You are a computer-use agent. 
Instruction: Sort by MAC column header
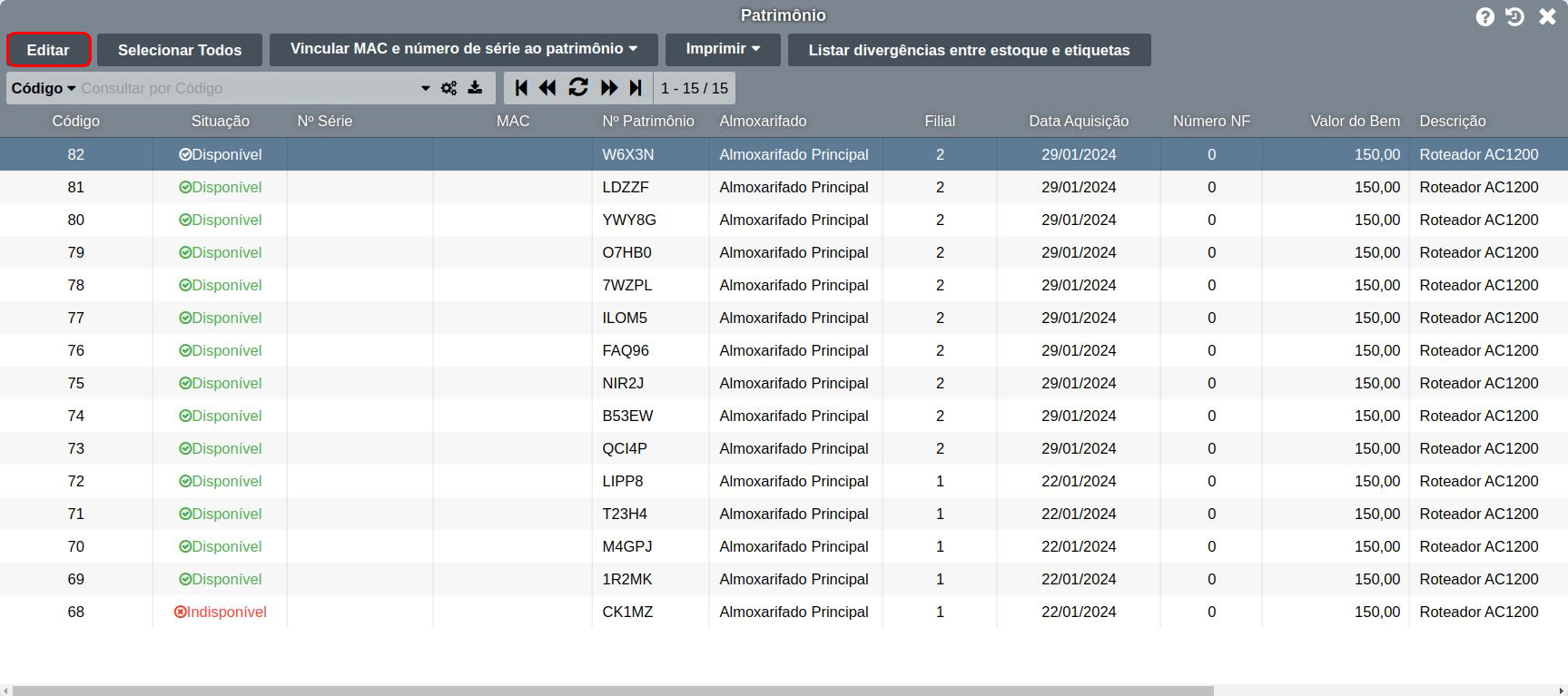[x=513, y=121]
